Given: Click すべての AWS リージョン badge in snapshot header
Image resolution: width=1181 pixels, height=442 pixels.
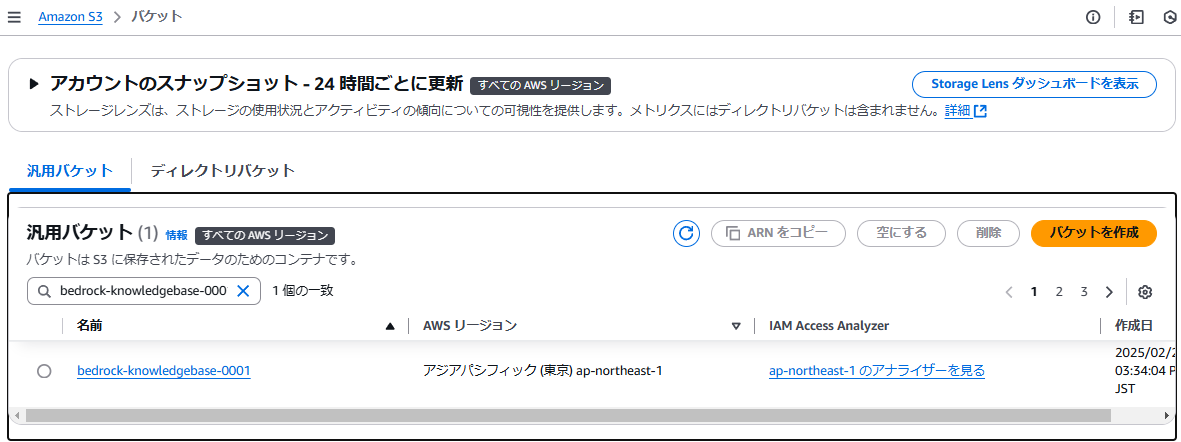Looking at the screenshot, I should point(540,84).
